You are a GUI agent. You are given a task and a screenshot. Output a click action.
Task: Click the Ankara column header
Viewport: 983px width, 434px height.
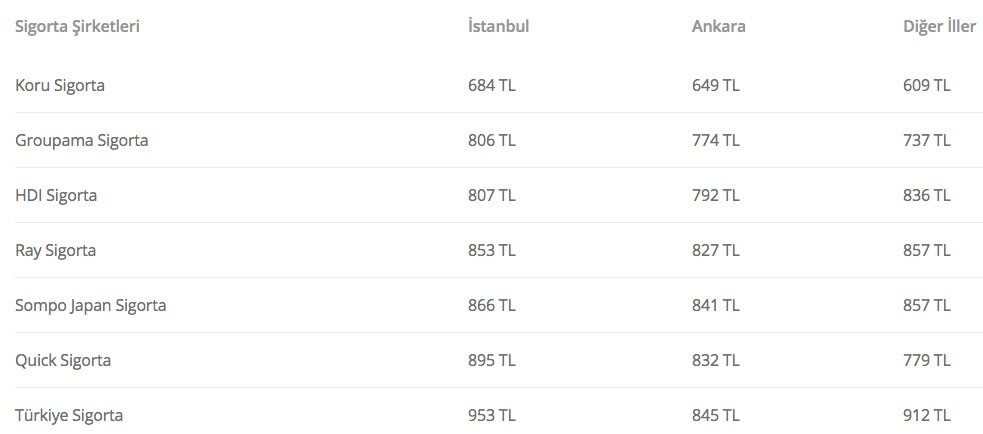[x=718, y=26]
